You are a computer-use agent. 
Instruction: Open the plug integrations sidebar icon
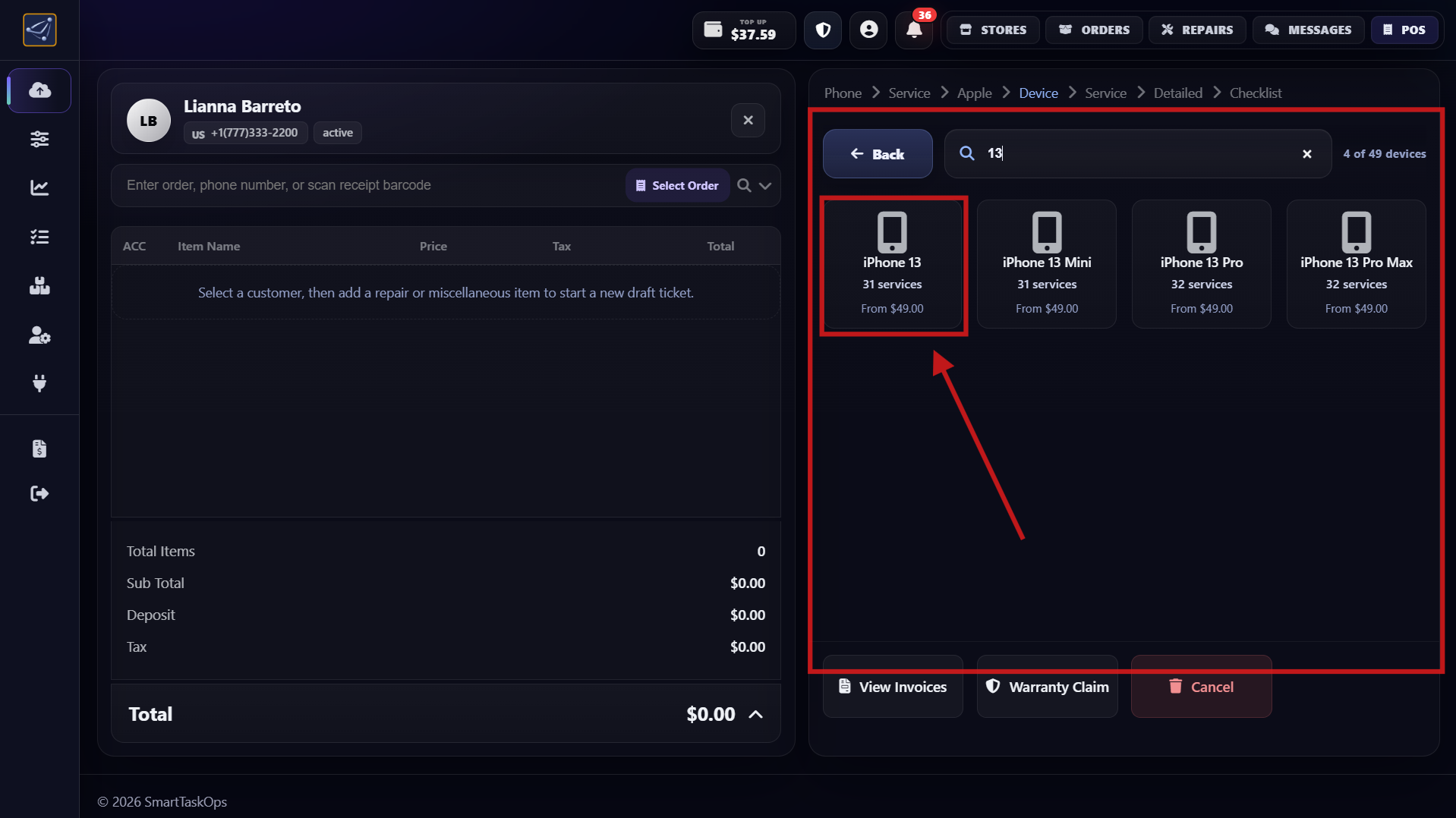[x=39, y=383]
